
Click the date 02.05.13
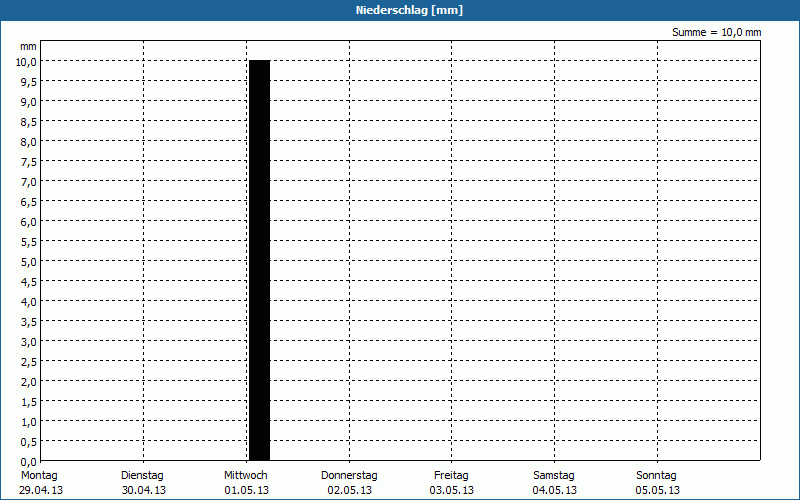point(349,490)
